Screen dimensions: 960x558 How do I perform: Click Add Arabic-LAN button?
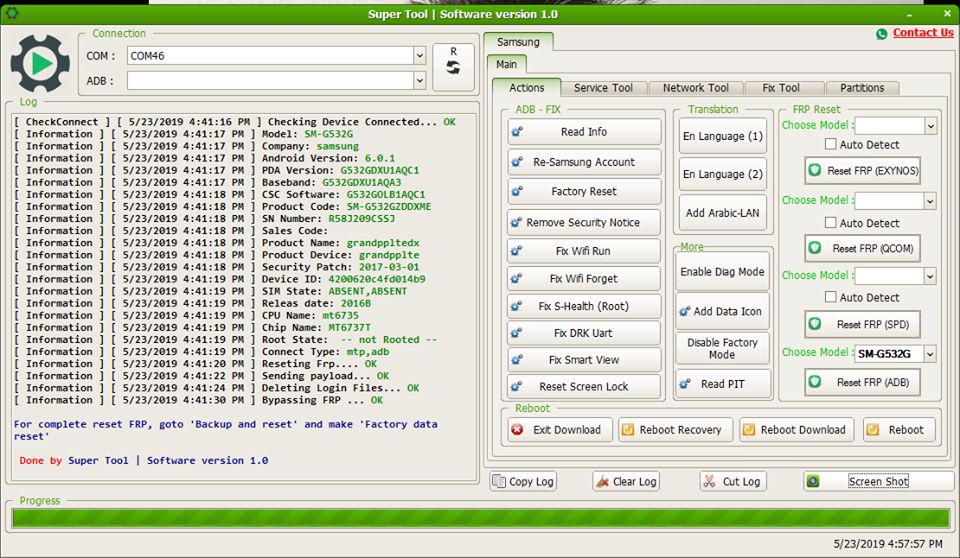click(x=722, y=213)
